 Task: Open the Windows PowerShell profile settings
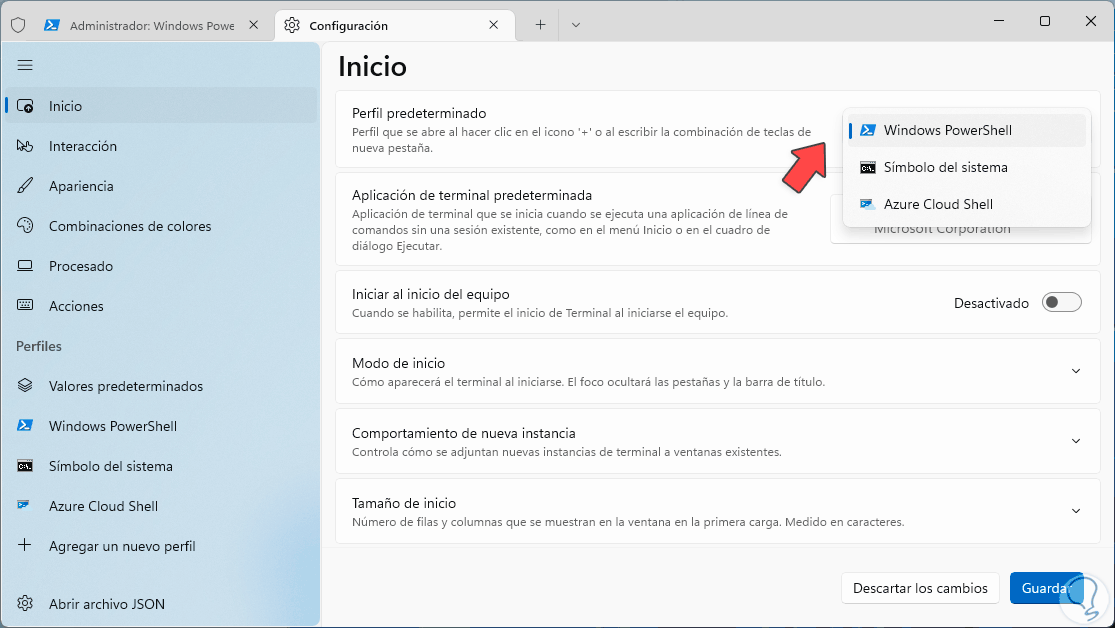click(161, 426)
